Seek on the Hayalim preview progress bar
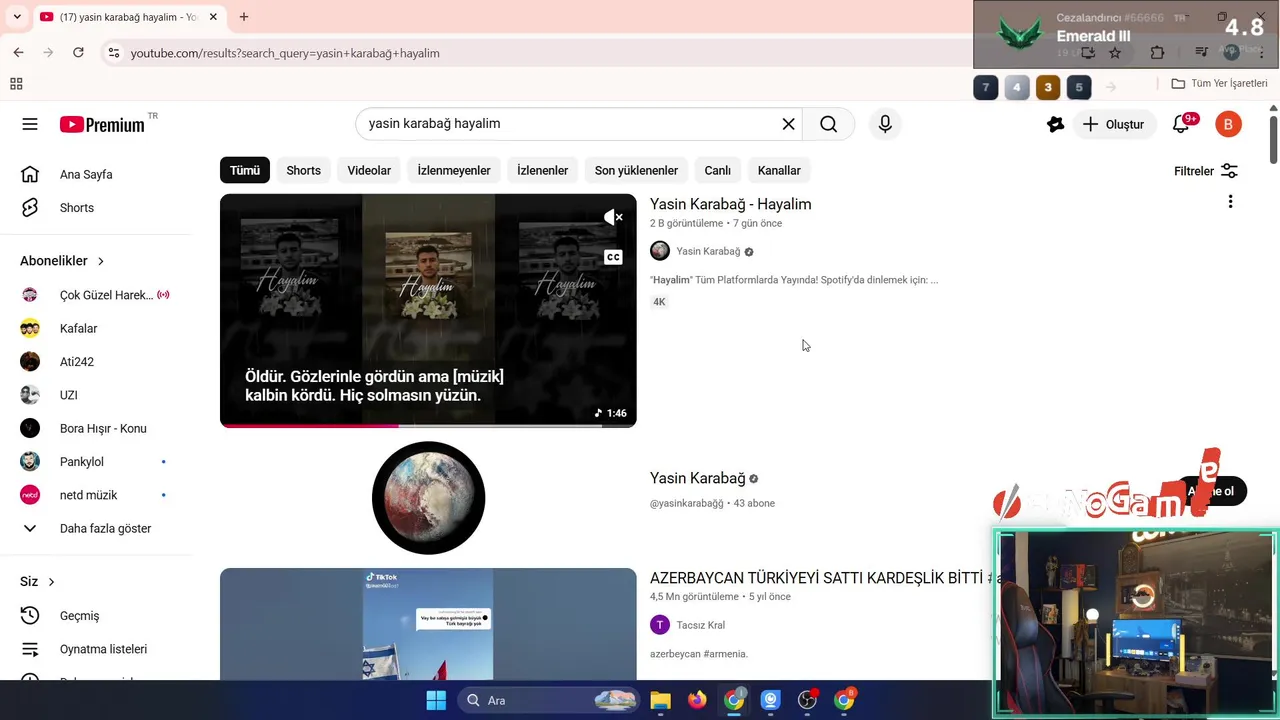Image resolution: width=1280 pixels, height=720 pixels. pyautogui.click(x=428, y=426)
